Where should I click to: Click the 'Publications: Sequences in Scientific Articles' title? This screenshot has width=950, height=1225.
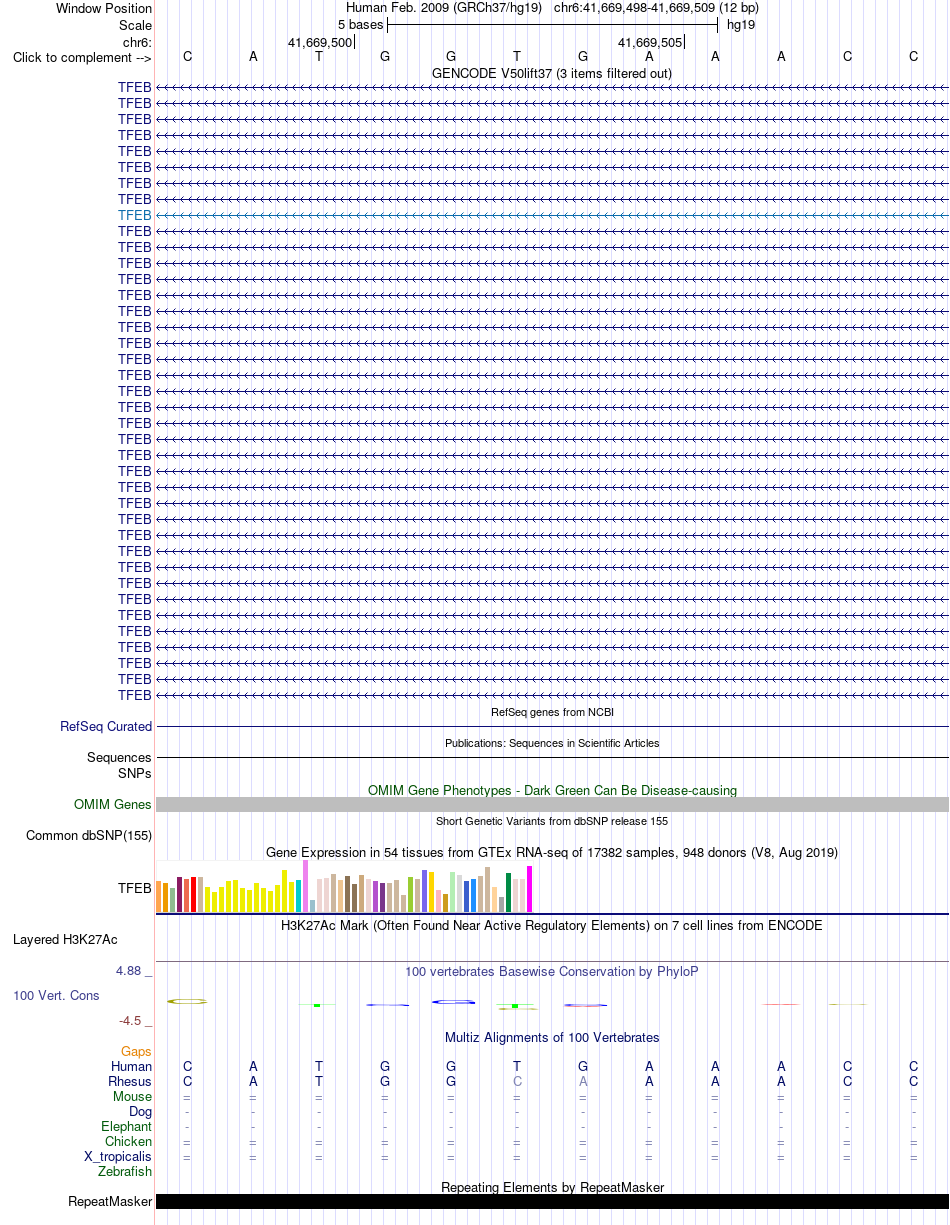552,743
